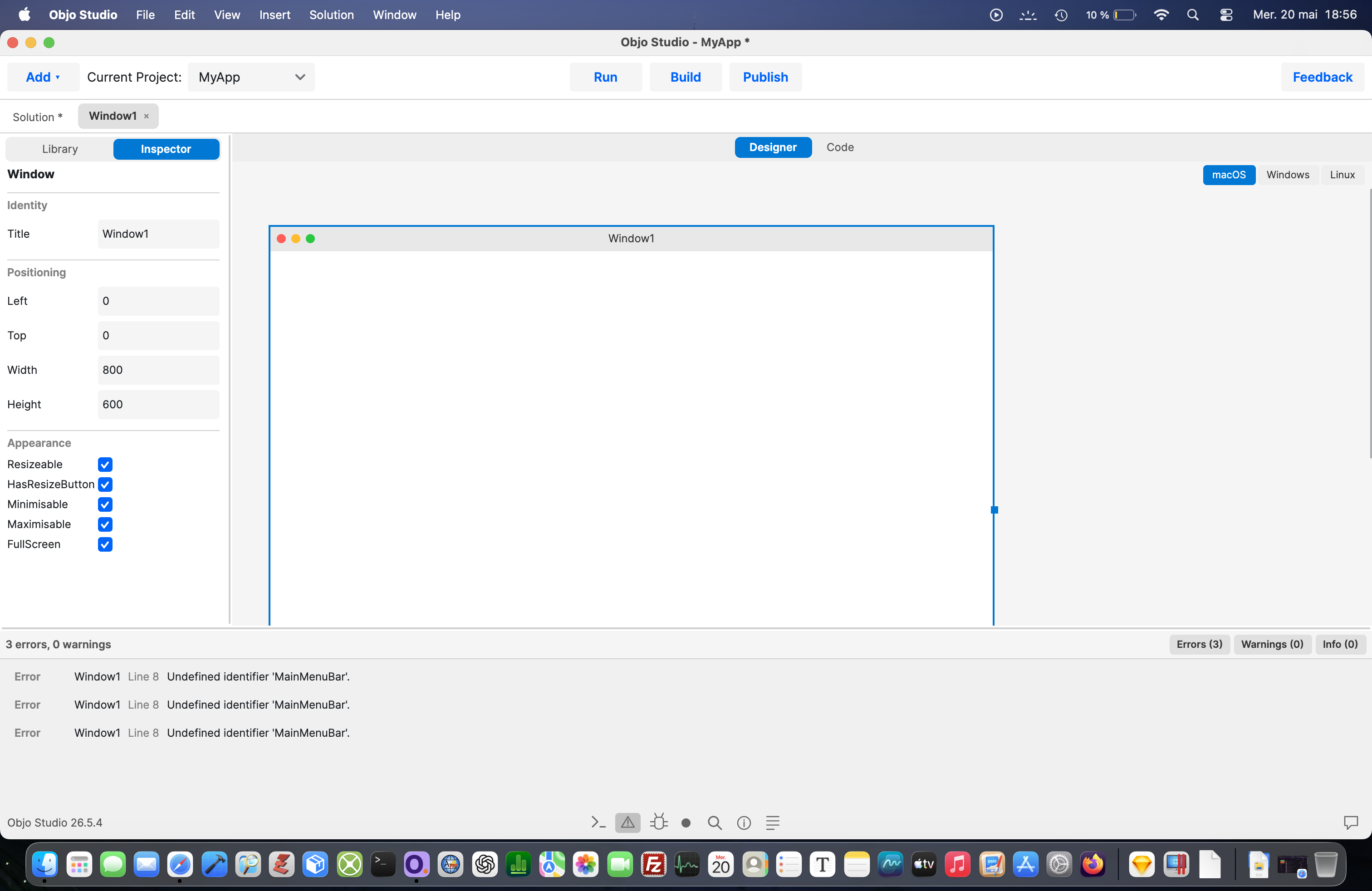The image size is (1372, 891).
Task: Open ChatGPT icon in the Dock
Action: pyautogui.click(x=485, y=865)
